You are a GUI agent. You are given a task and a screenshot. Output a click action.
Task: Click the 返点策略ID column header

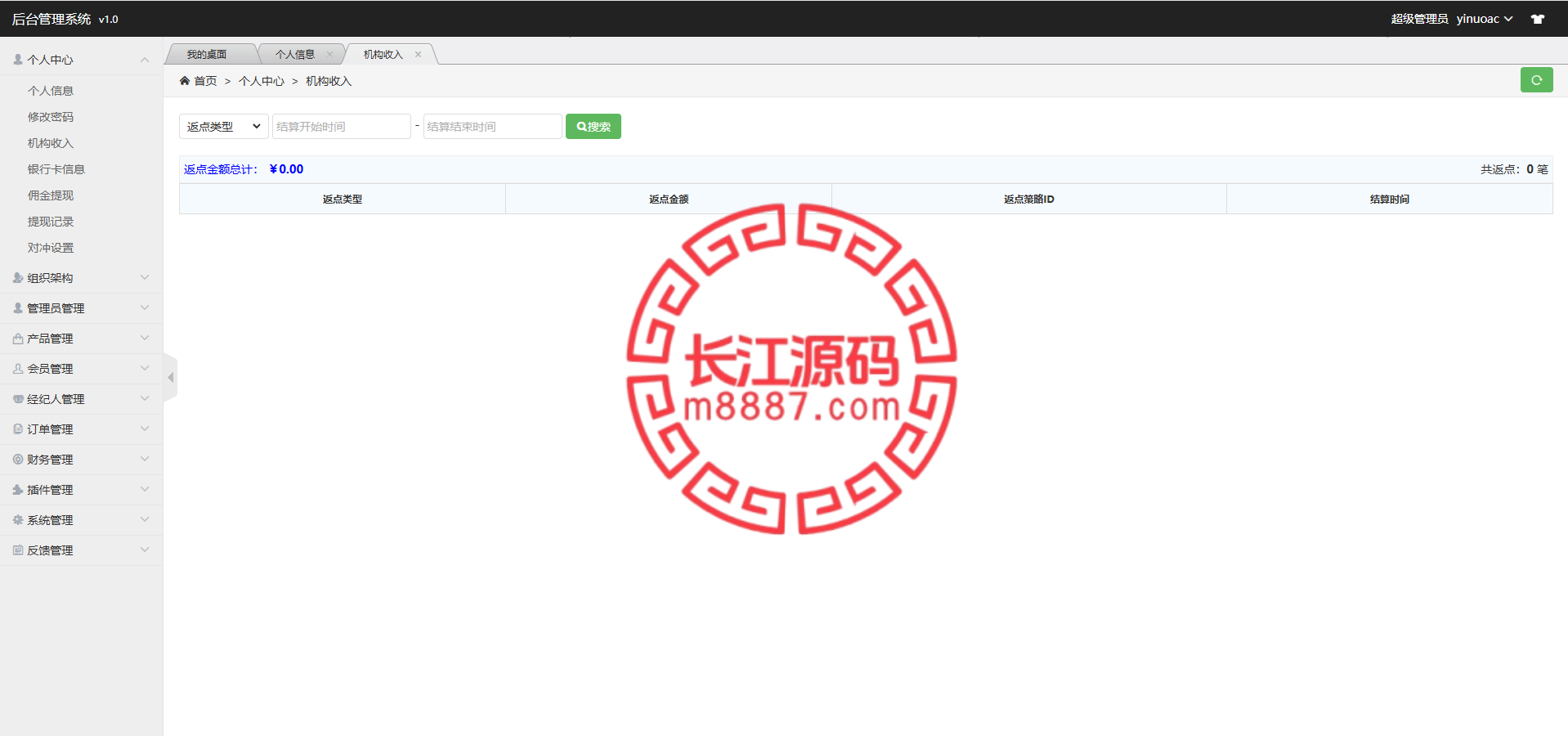[1029, 199]
